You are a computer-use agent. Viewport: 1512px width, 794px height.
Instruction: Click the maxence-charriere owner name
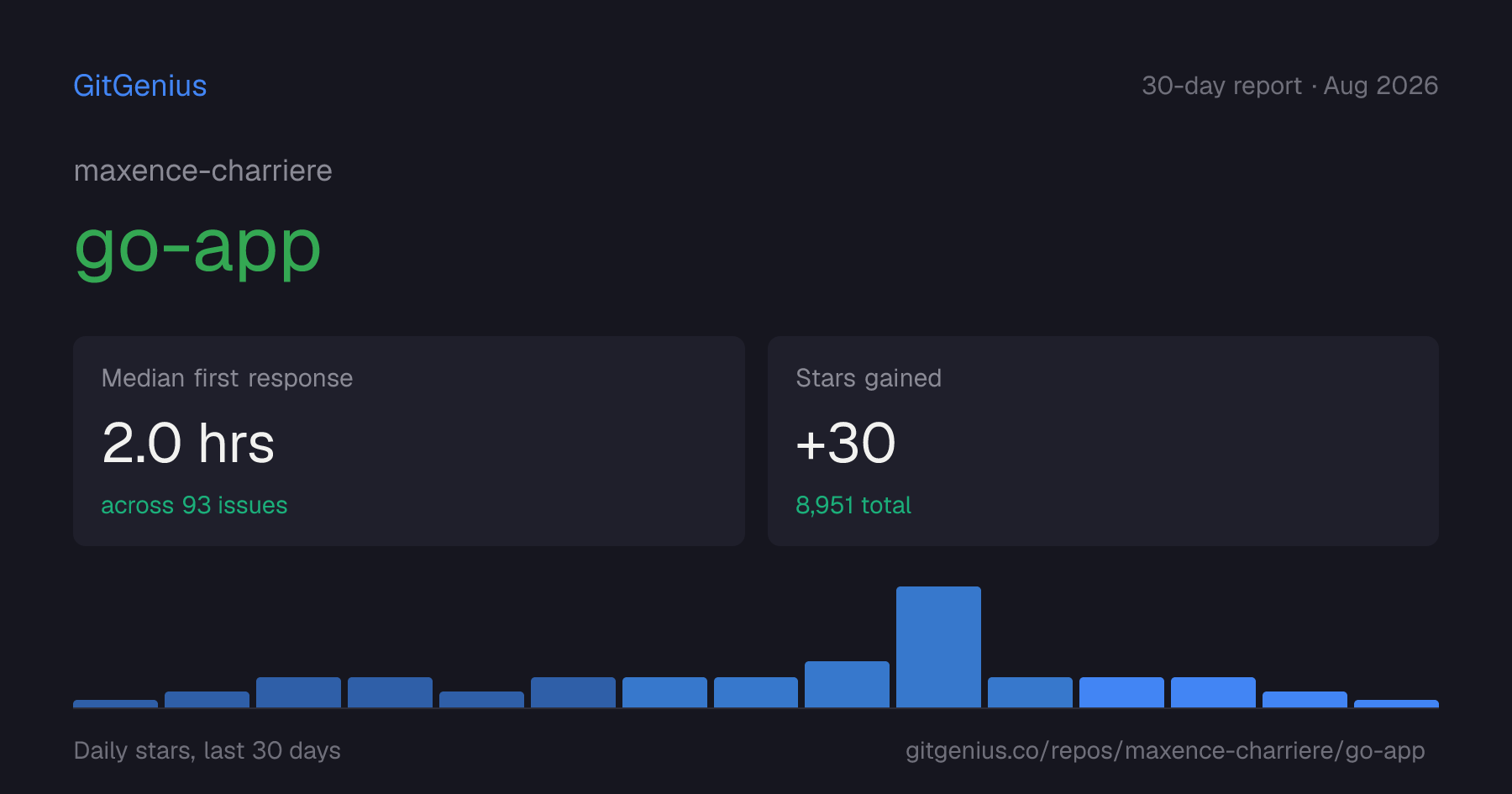[203, 171]
